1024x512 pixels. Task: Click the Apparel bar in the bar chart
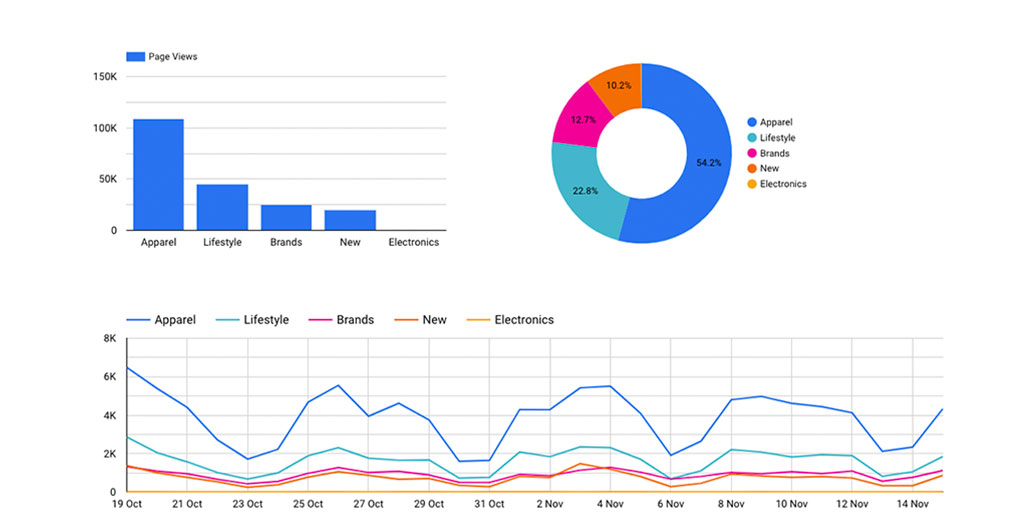(158, 175)
